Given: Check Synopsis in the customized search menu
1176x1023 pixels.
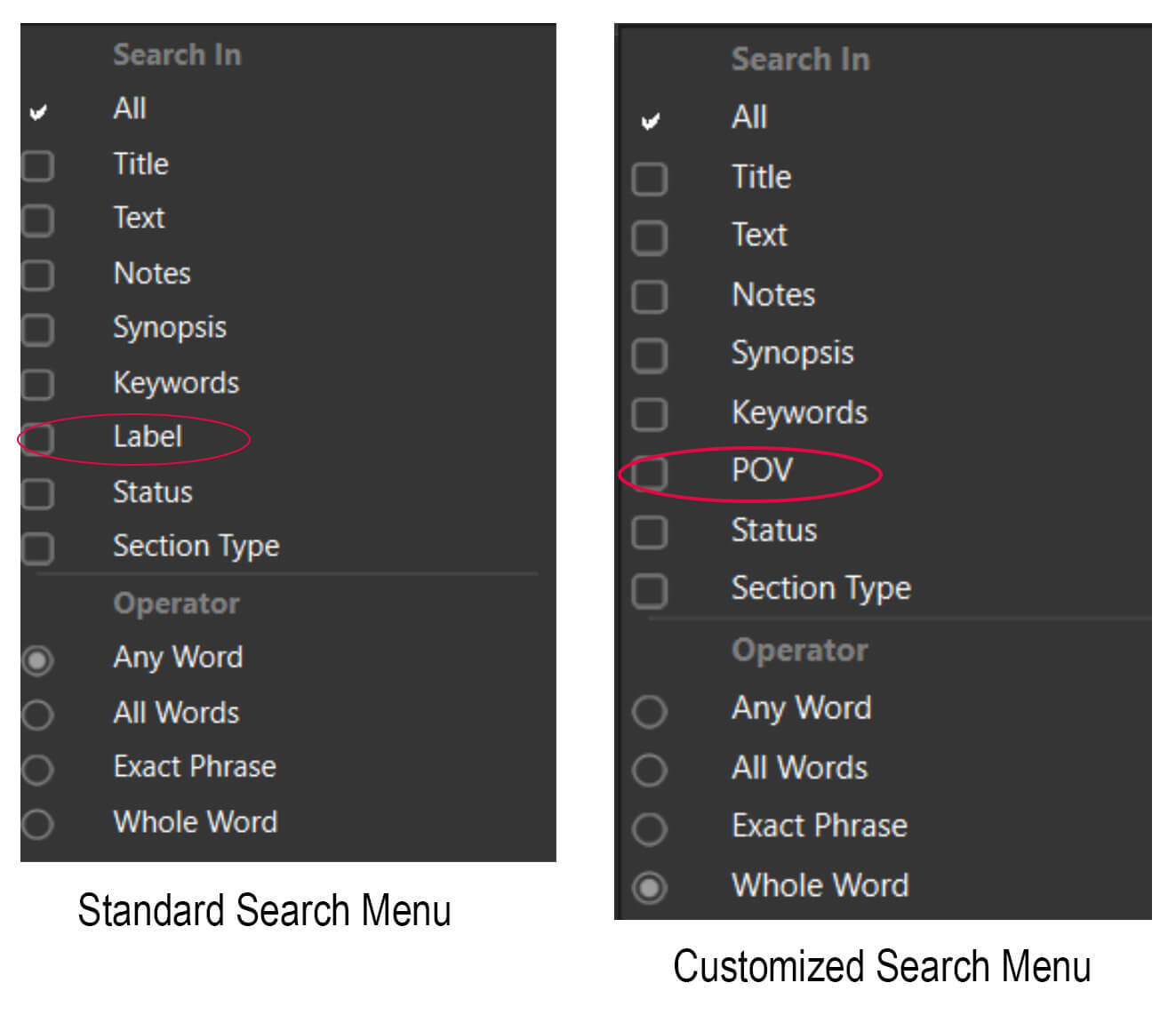Looking at the screenshot, I should pyautogui.click(x=649, y=355).
